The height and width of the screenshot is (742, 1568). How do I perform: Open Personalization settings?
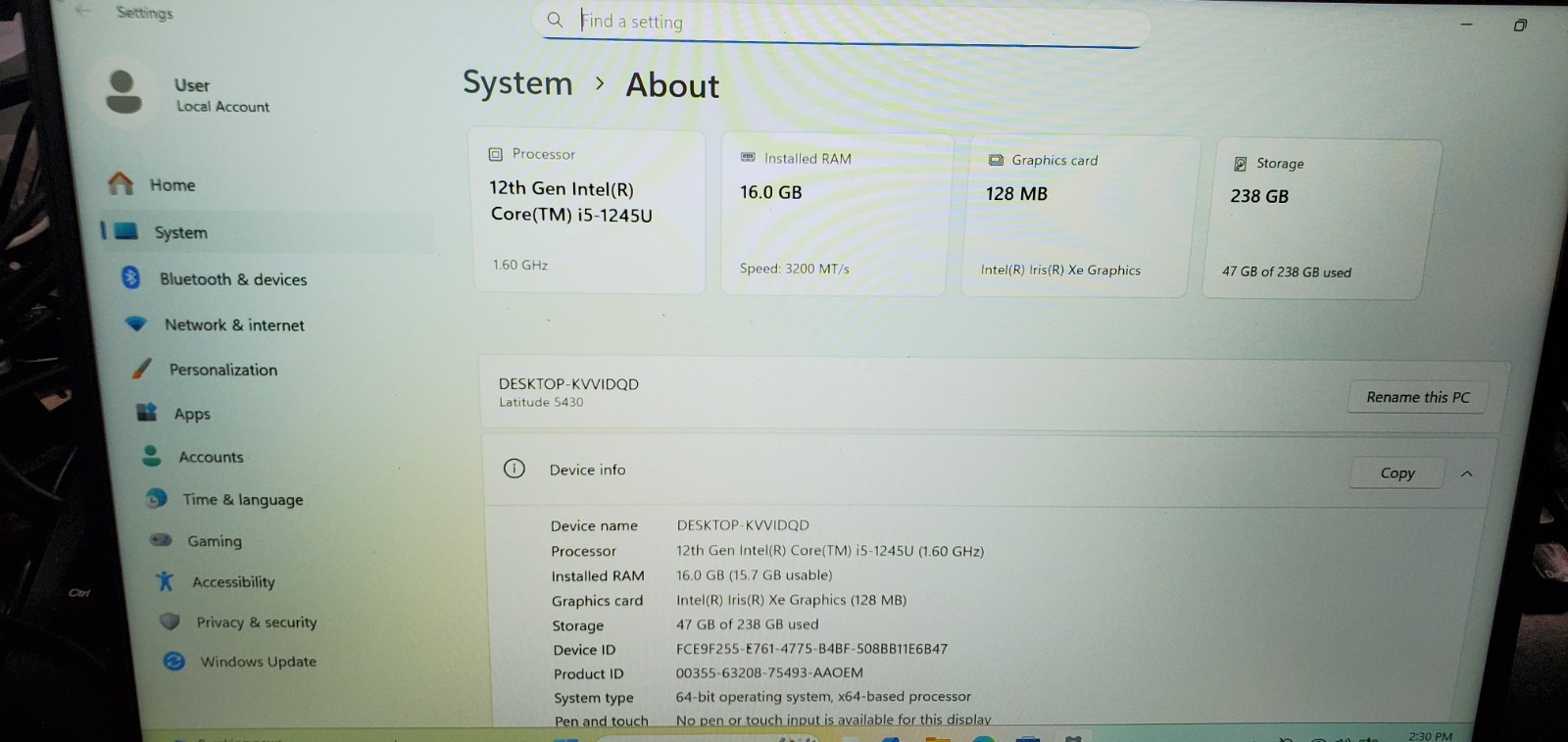223,370
